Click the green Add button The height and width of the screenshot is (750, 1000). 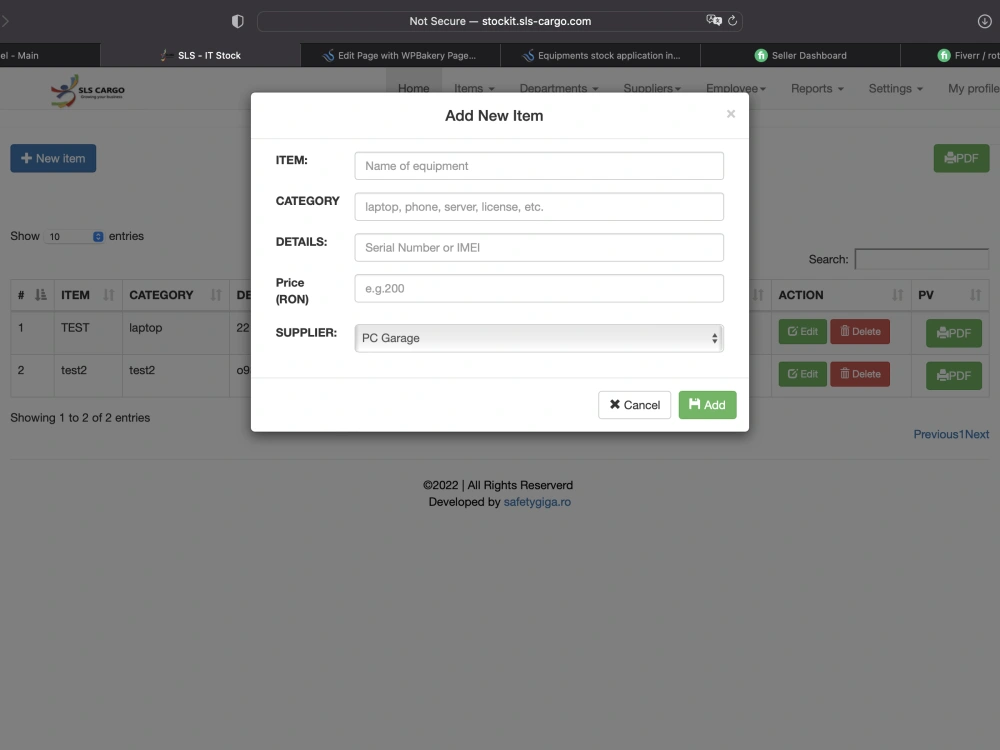click(707, 405)
